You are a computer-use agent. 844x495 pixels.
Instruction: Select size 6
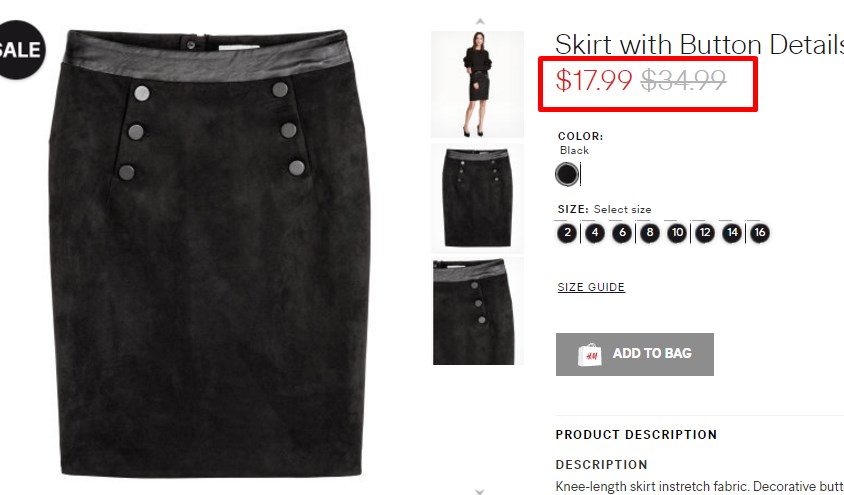622,233
